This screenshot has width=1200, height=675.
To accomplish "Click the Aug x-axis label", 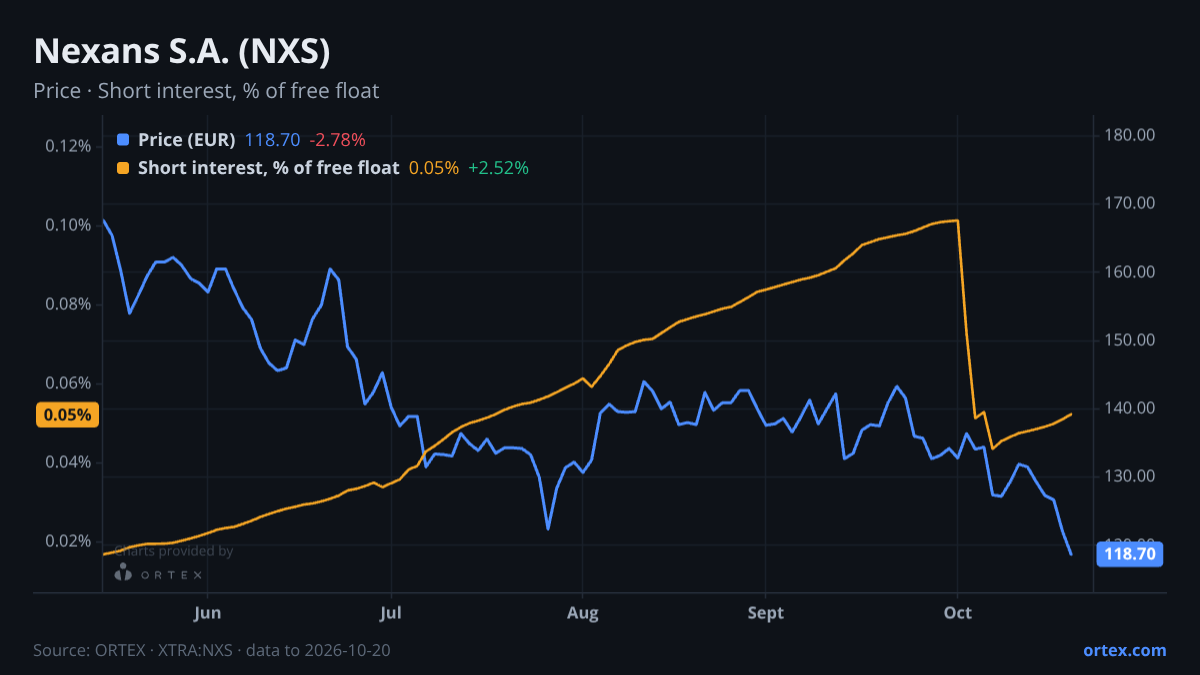I will click(582, 612).
